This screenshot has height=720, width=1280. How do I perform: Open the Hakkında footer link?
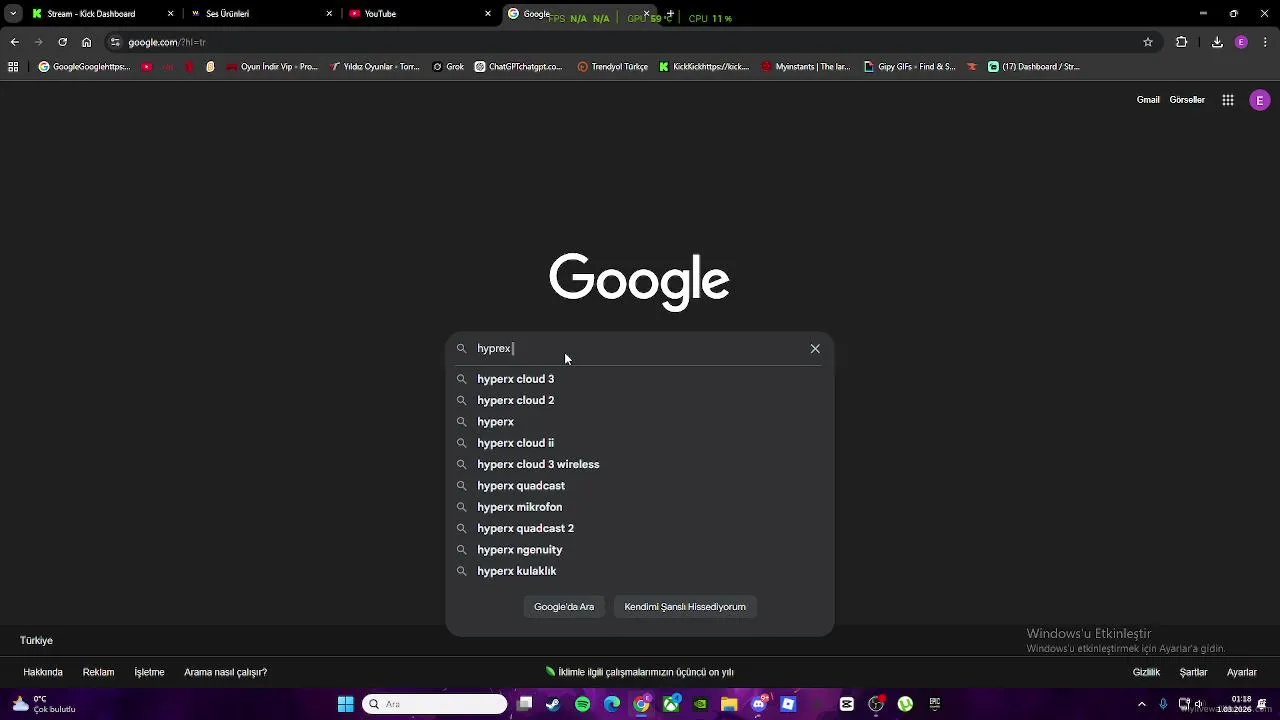[x=43, y=672]
